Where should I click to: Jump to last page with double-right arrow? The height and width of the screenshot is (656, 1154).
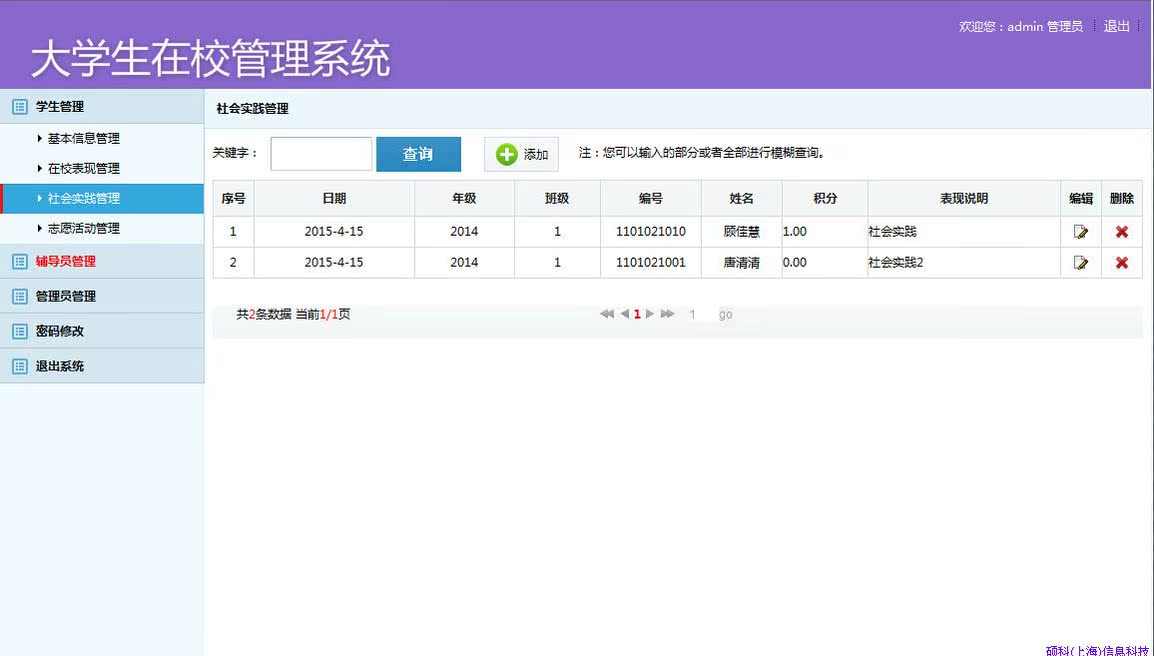(668, 314)
